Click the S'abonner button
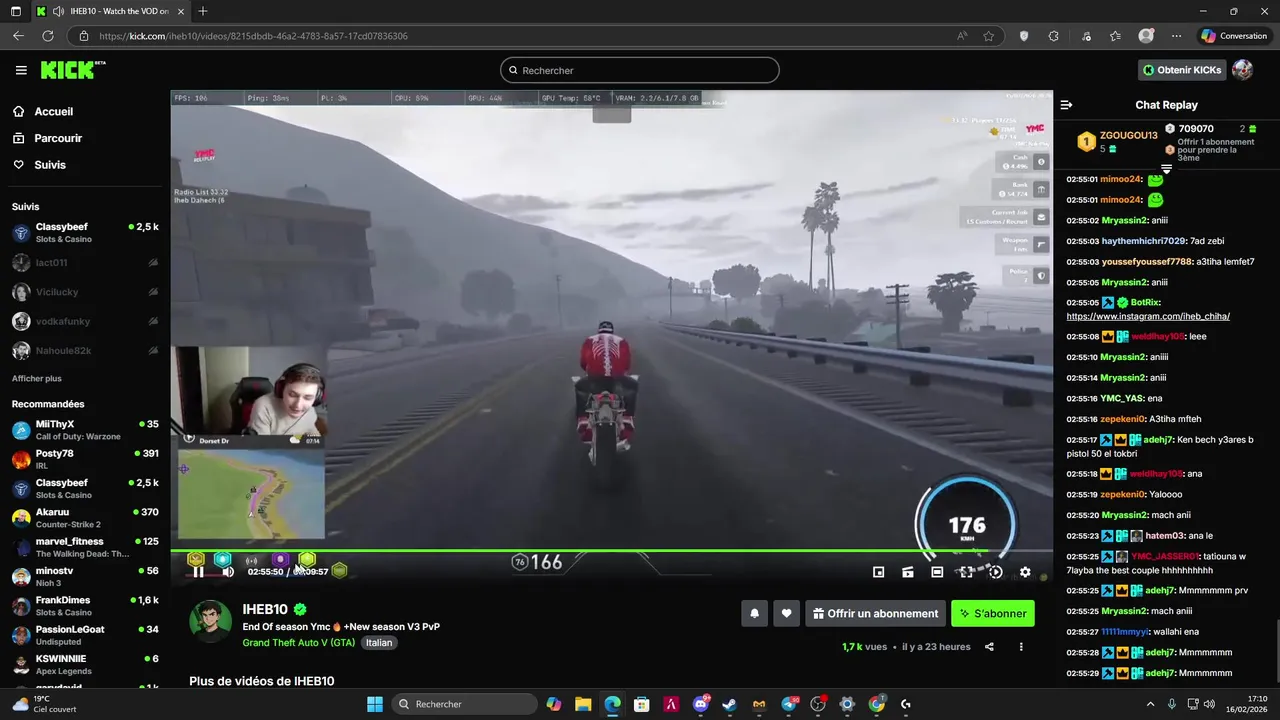 point(992,614)
